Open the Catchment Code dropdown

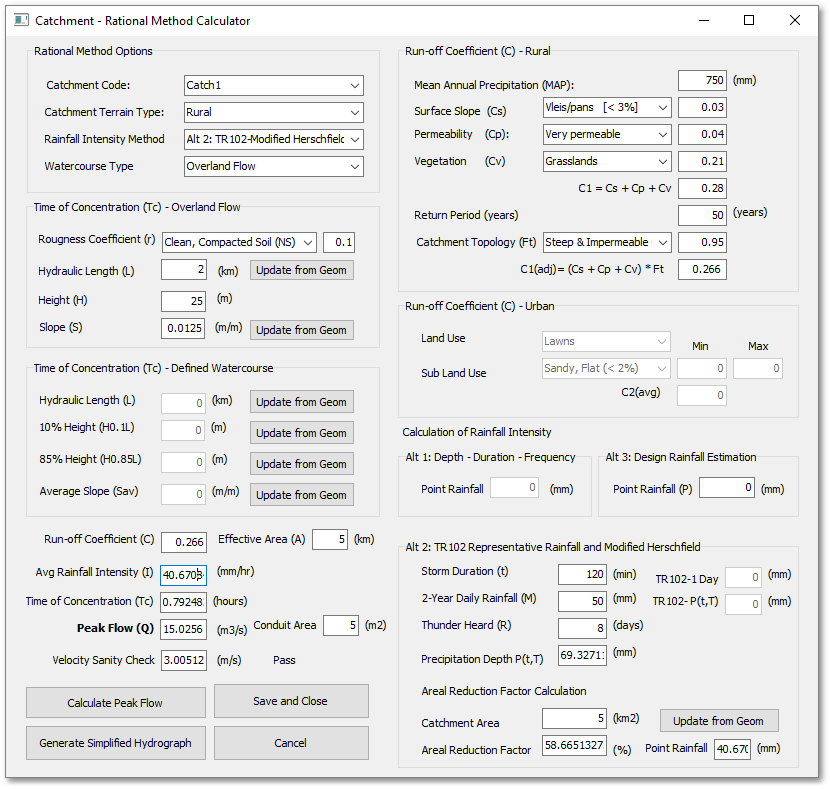coord(274,85)
